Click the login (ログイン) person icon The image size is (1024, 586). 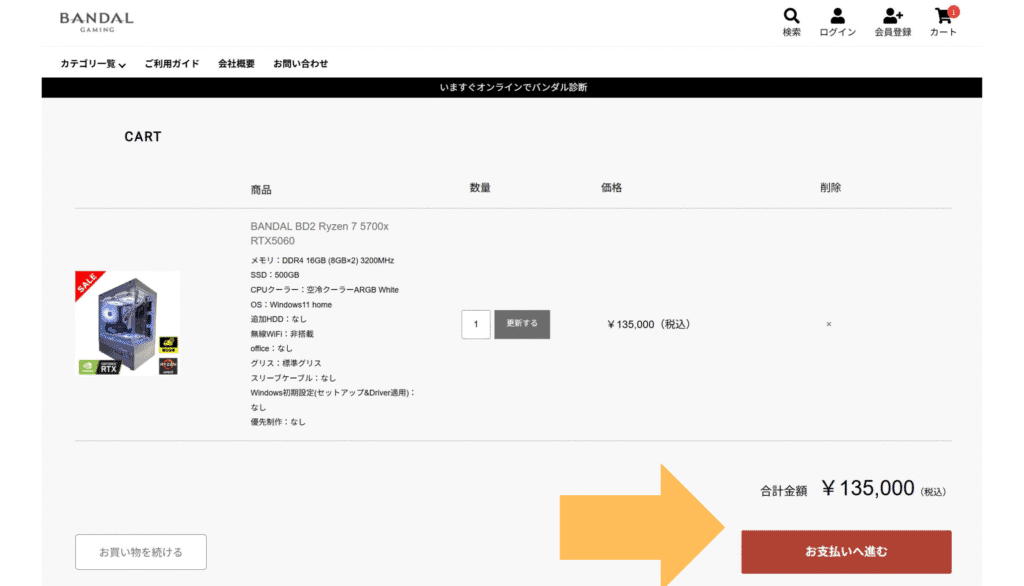837,22
